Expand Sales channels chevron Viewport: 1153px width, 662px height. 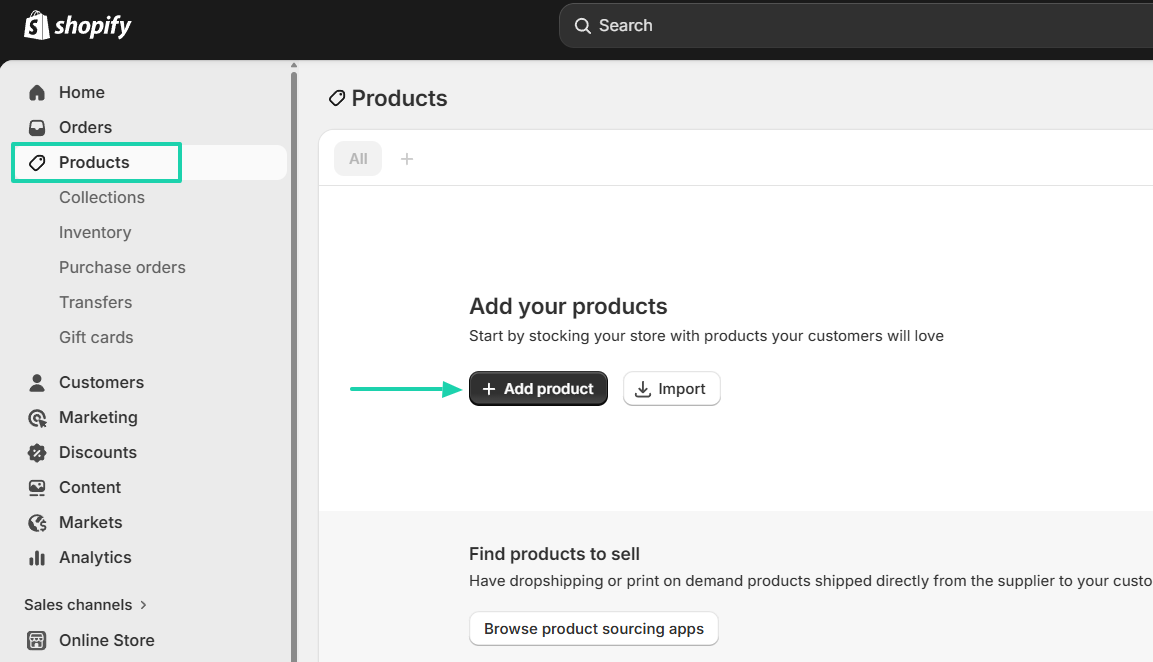tap(143, 605)
